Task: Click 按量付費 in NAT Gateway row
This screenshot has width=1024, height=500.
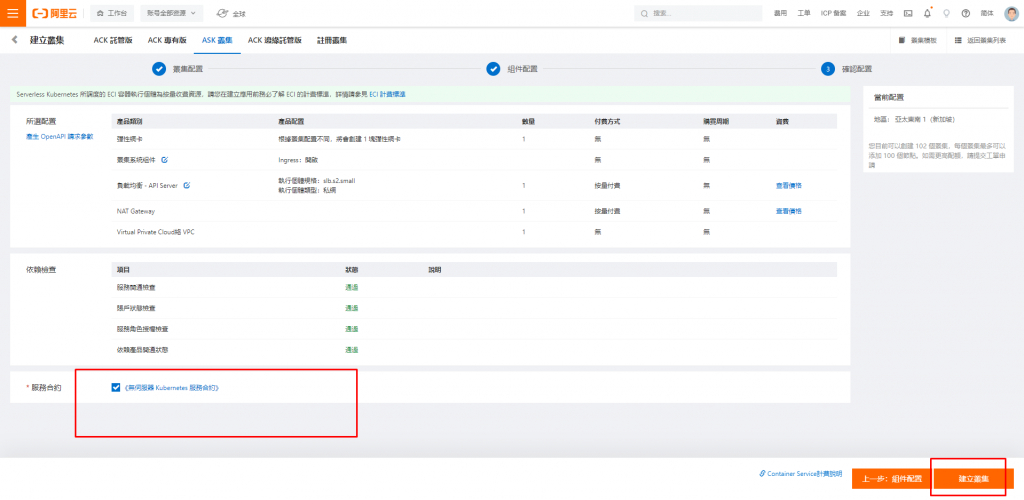Action: tap(607, 211)
